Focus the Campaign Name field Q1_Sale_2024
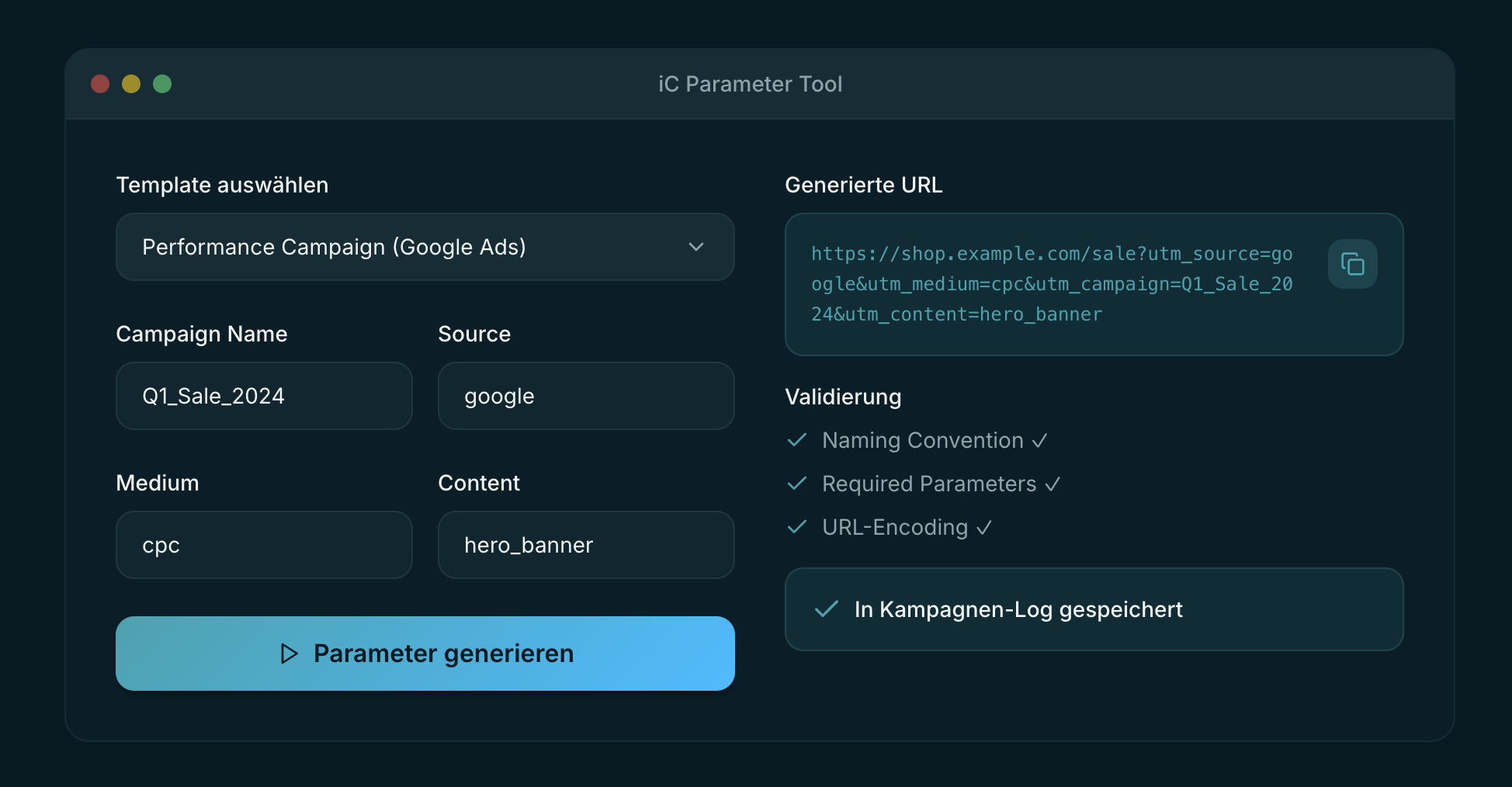The width and height of the screenshot is (1512, 787). point(264,396)
